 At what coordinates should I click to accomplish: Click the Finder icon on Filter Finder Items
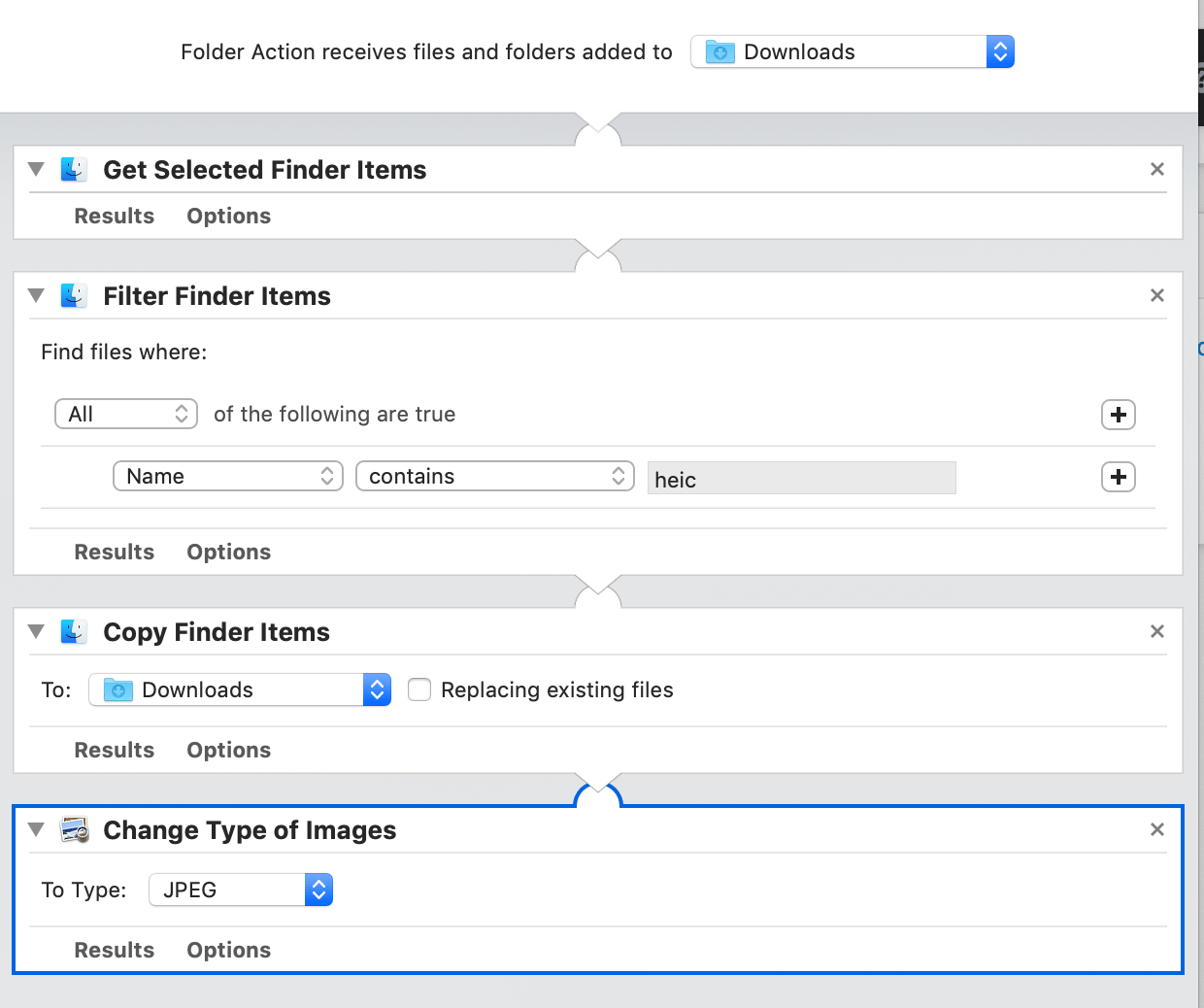pyautogui.click(x=73, y=295)
